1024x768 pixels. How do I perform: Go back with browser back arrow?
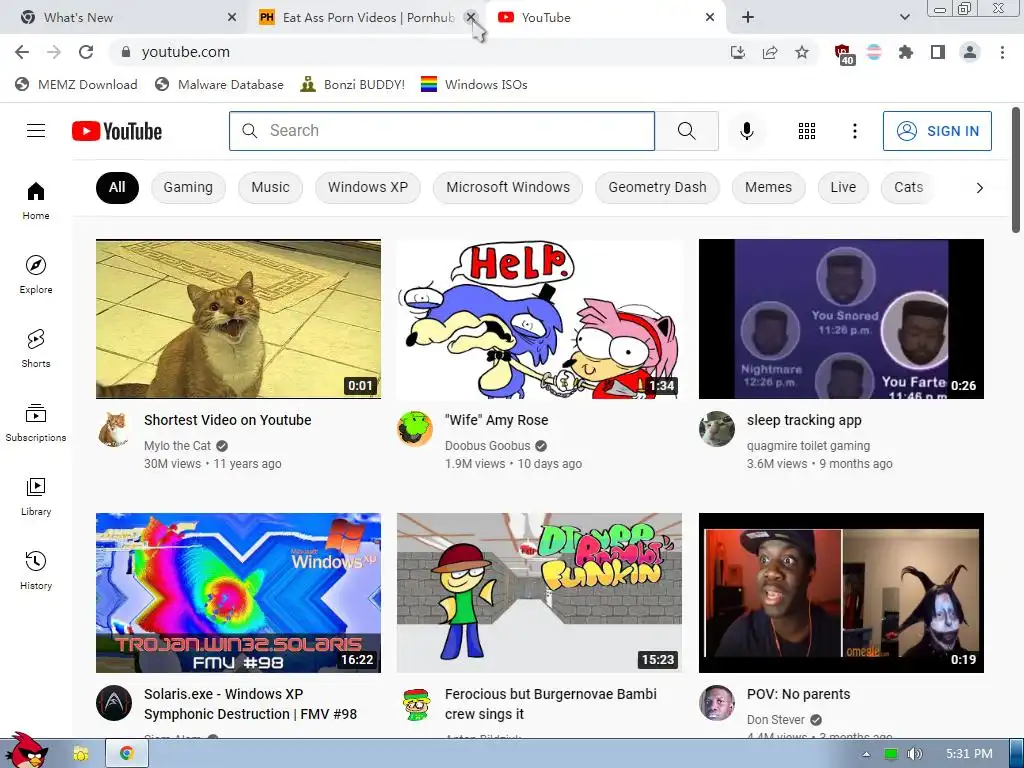22,52
